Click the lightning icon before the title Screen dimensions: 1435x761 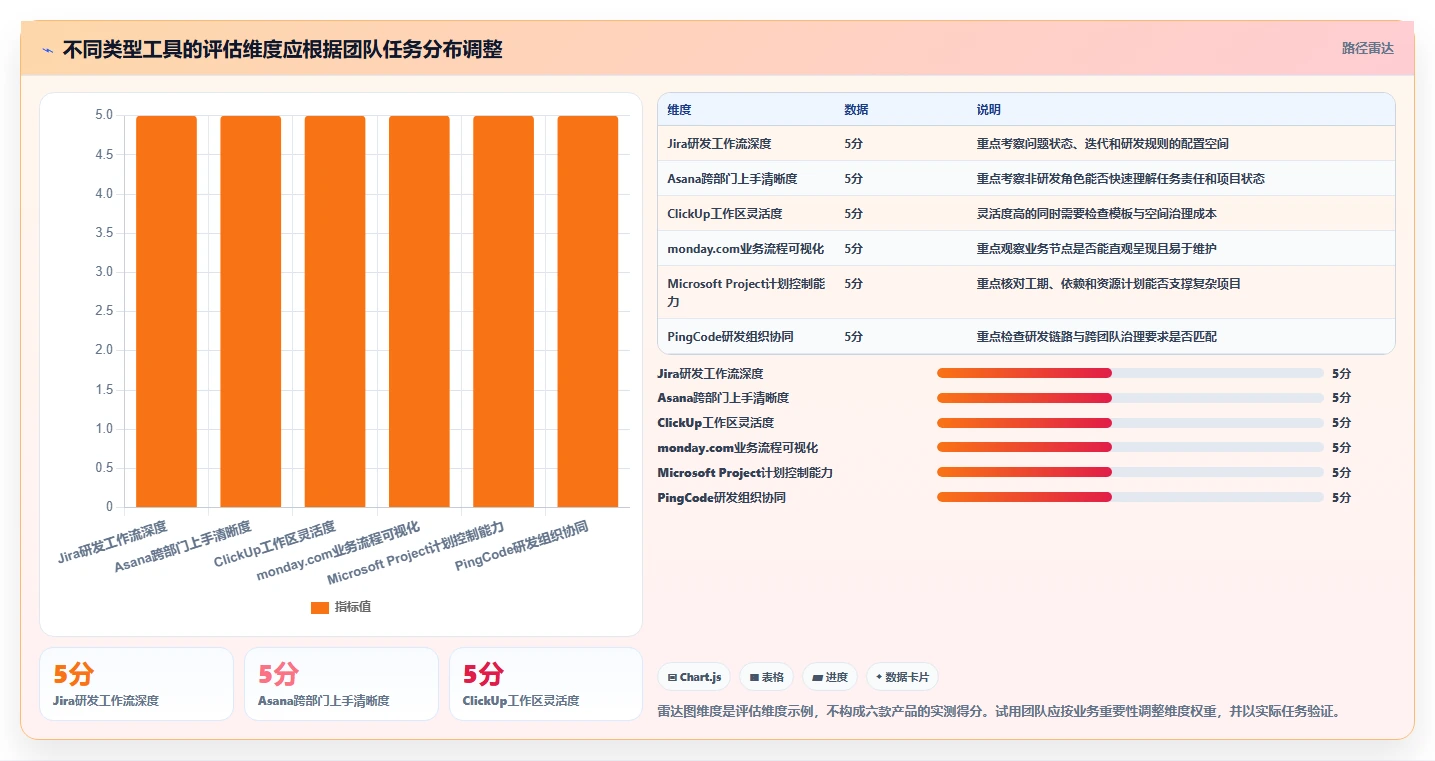(x=48, y=49)
